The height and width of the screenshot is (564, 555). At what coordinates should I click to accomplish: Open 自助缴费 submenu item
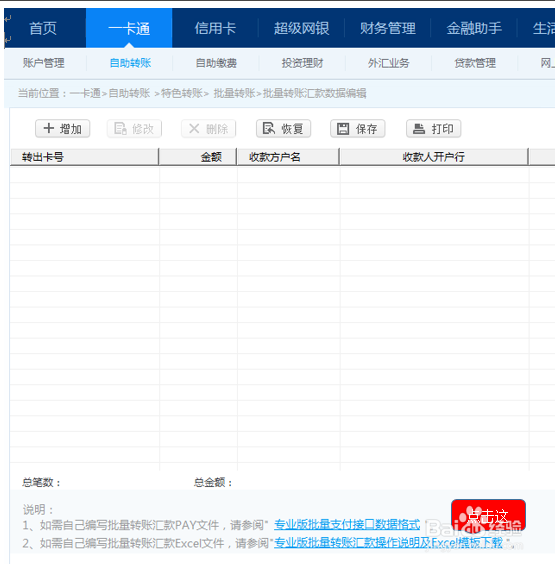coord(216,63)
